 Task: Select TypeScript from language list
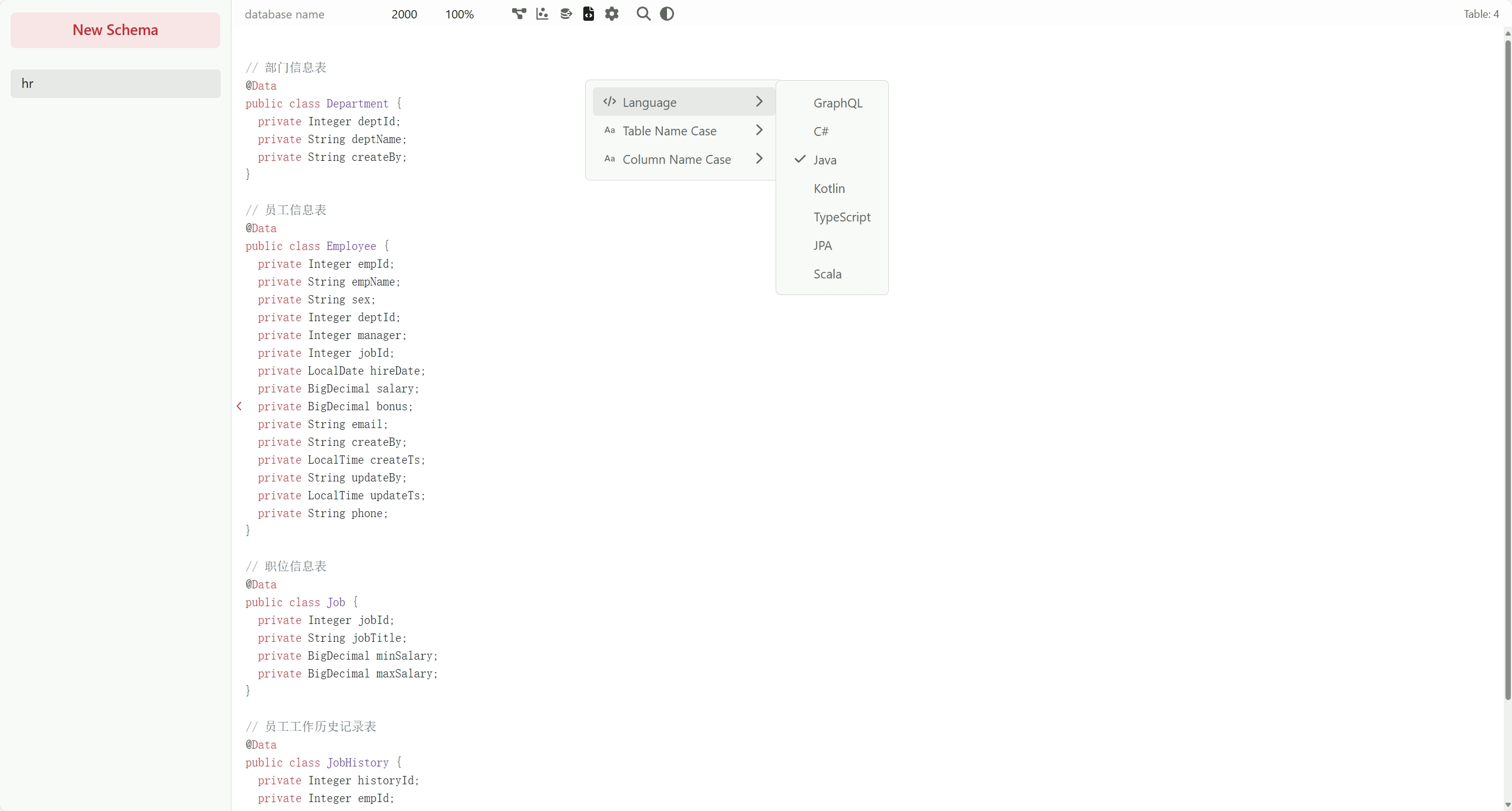click(x=841, y=217)
